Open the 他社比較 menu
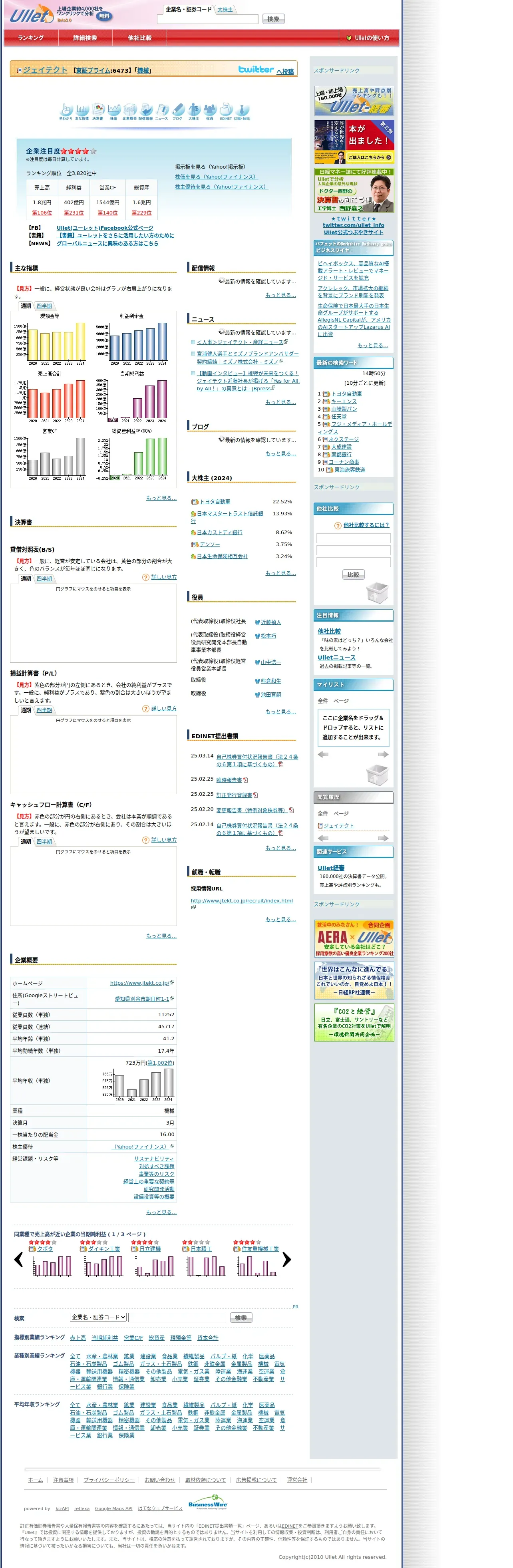This screenshot has height=1568, width=513. 139,38
